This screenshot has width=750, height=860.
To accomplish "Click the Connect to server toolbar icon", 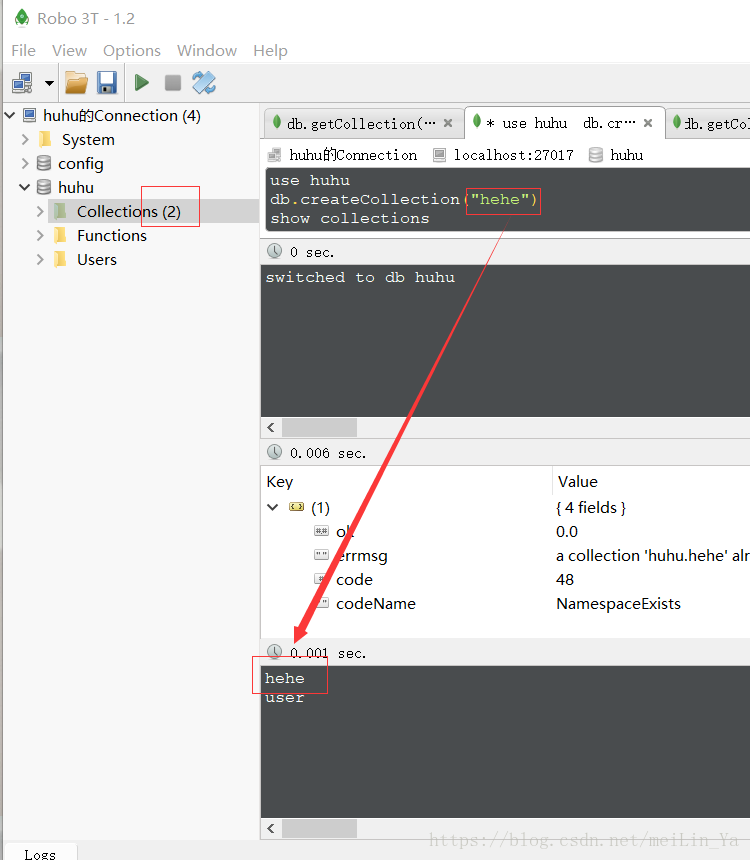I will point(22,83).
